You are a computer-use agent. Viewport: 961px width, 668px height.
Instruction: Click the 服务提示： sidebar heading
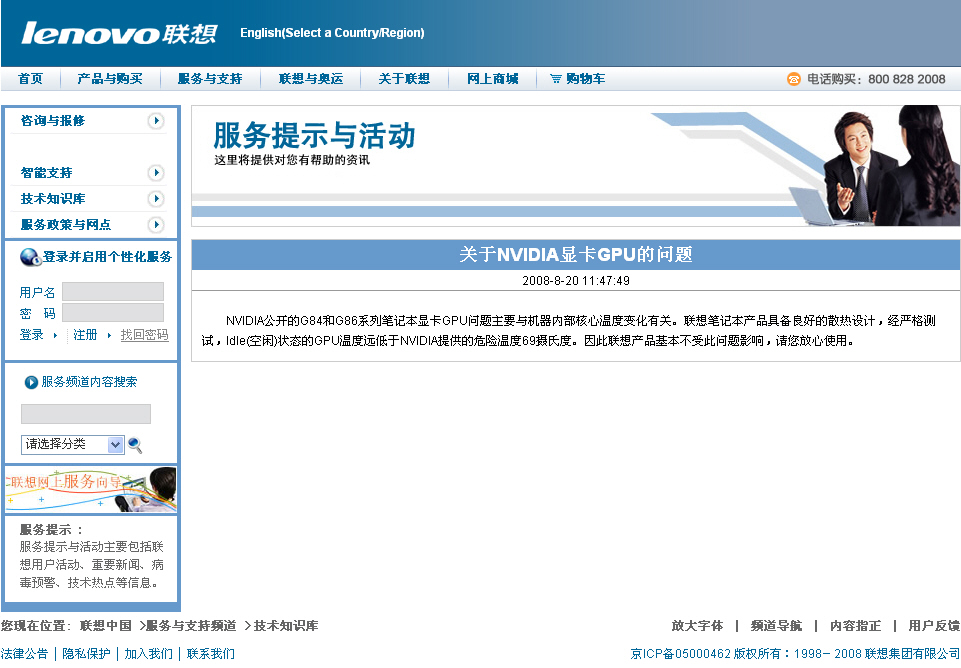tap(51, 529)
